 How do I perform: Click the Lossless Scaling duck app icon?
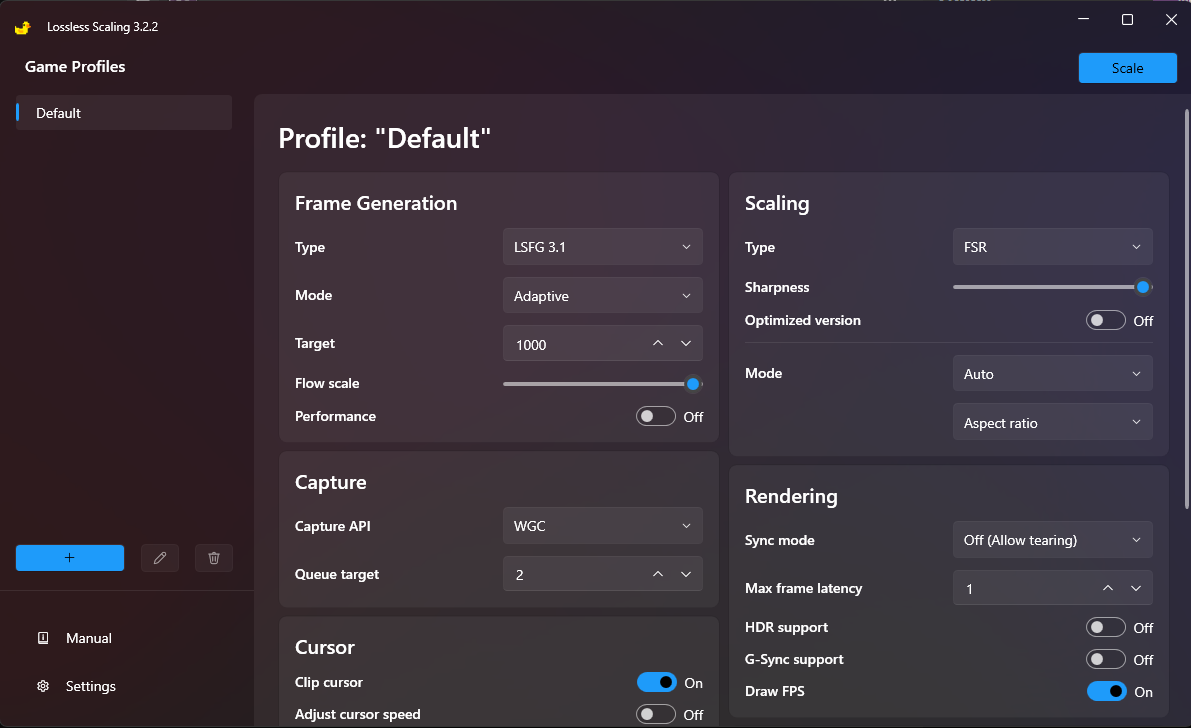pyautogui.click(x=23, y=27)
